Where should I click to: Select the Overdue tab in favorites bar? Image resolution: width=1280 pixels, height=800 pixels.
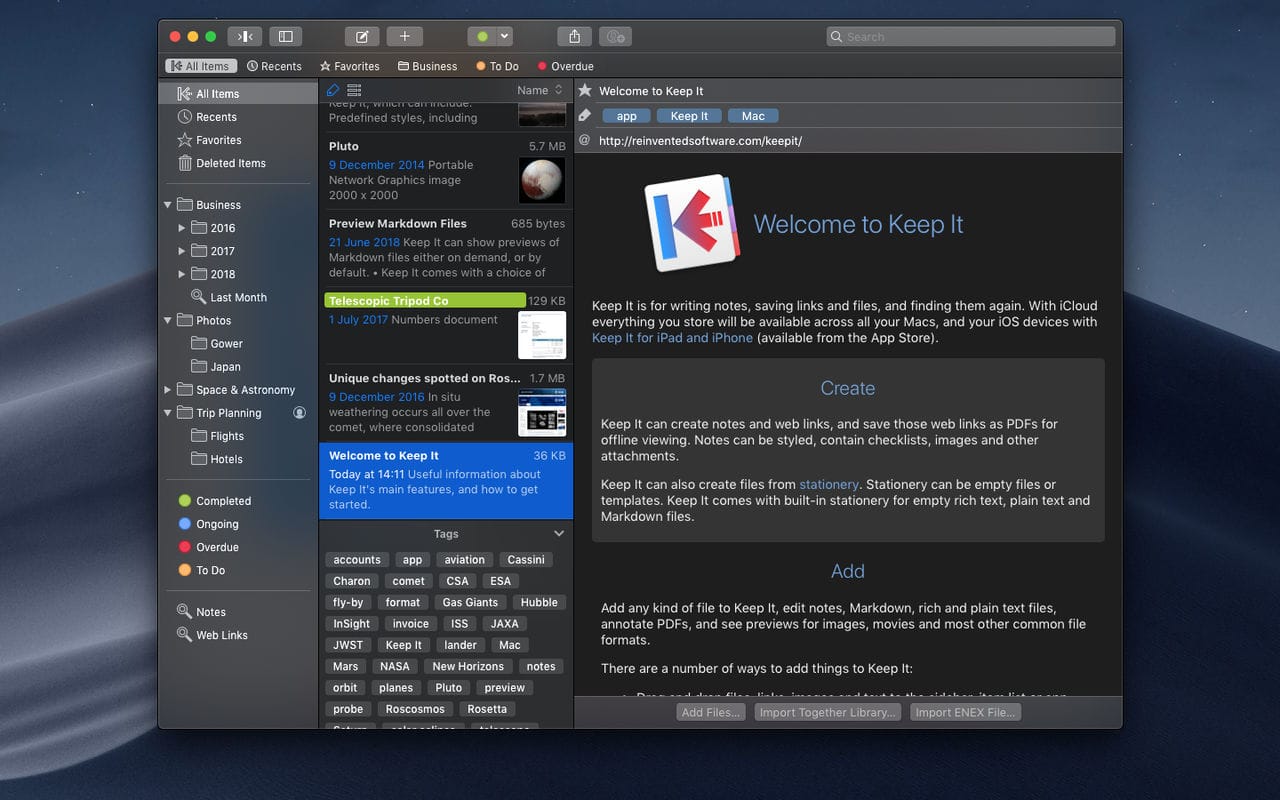(x=565, y=66)
